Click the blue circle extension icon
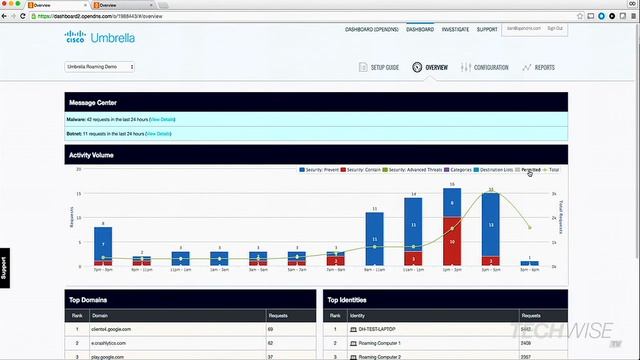 click(601, 16)
